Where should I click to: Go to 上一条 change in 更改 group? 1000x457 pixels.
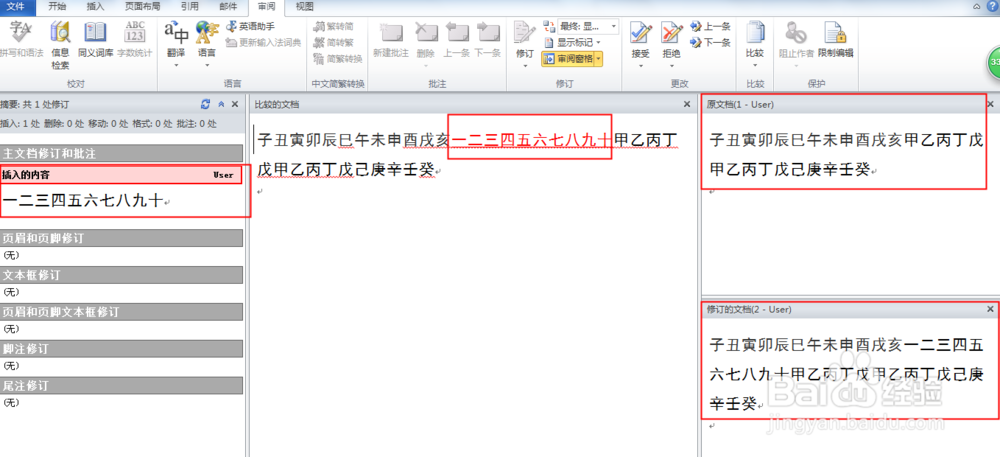tap(710, 27)
